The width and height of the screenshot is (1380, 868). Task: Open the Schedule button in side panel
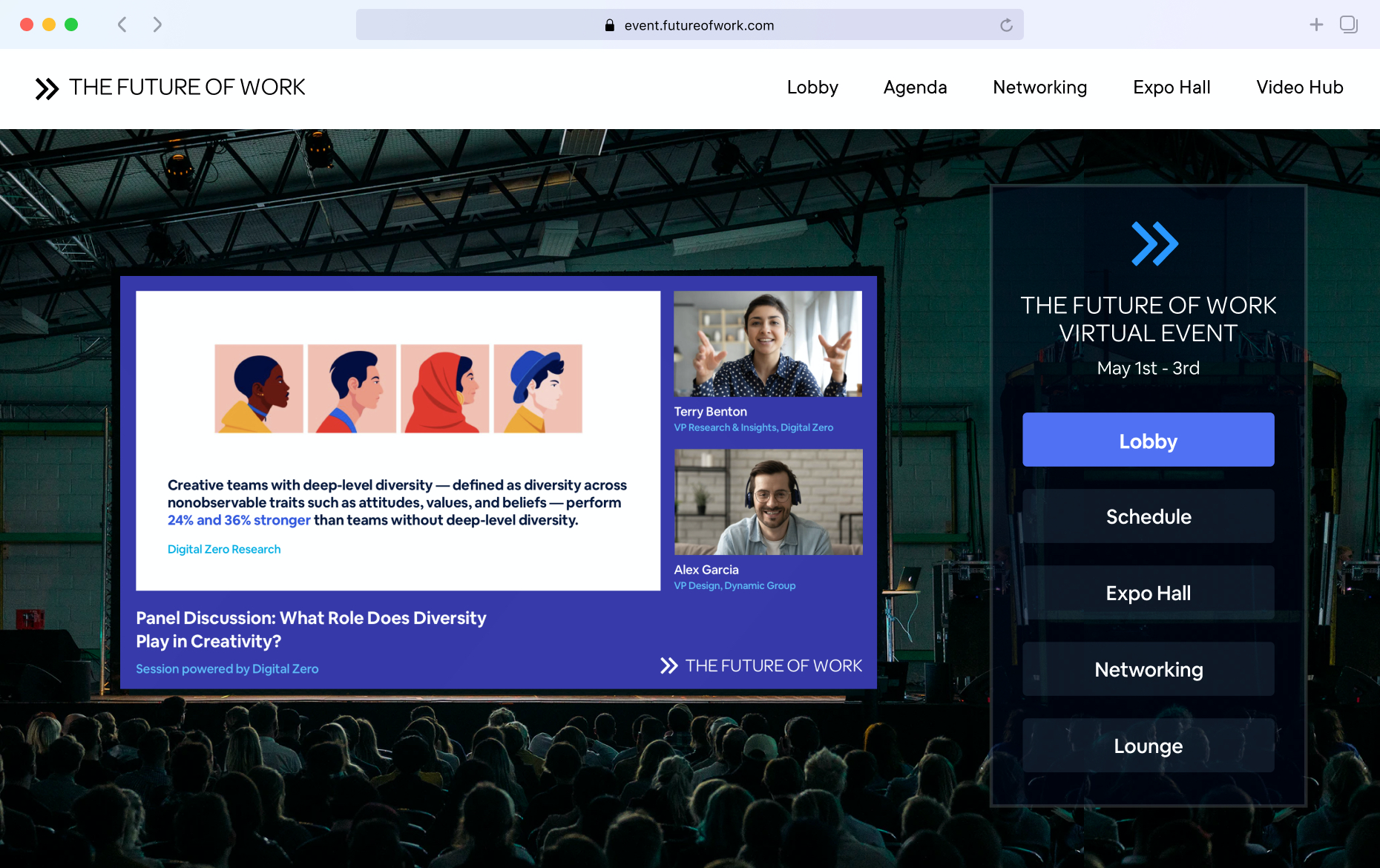[x=1148, y=516]
